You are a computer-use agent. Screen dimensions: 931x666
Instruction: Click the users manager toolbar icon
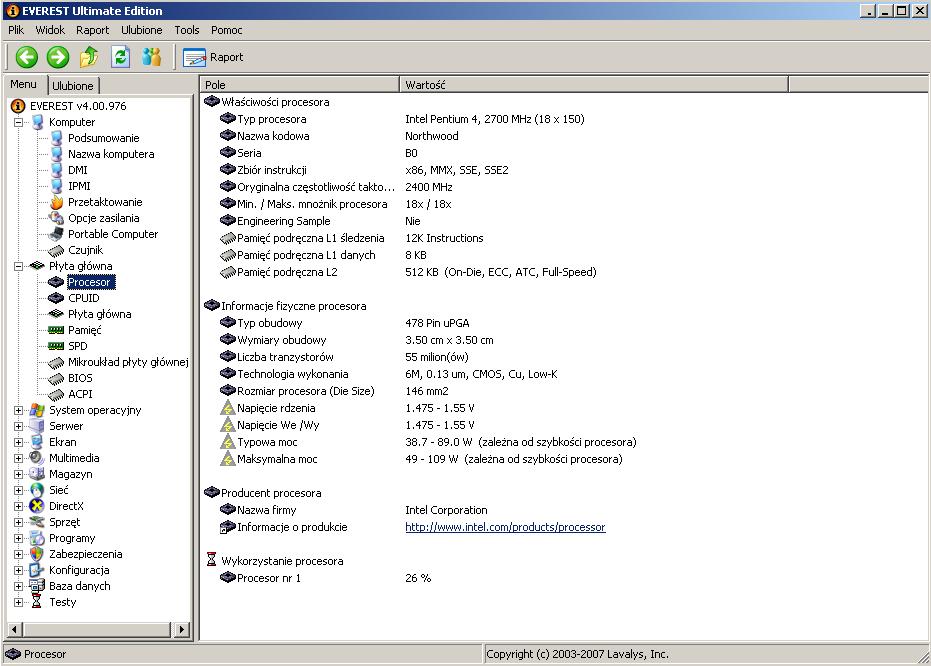click(152, 57)
